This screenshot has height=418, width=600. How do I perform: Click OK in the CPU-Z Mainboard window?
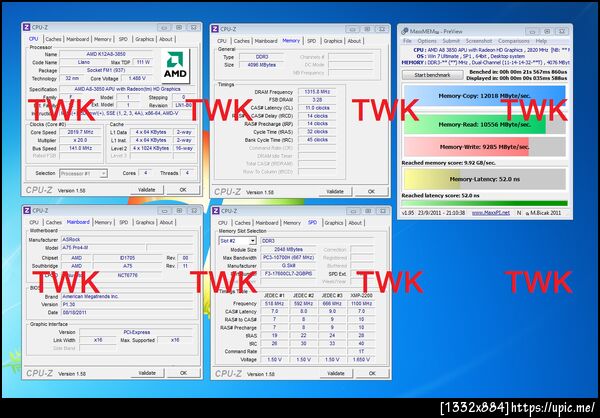[184, 373]
